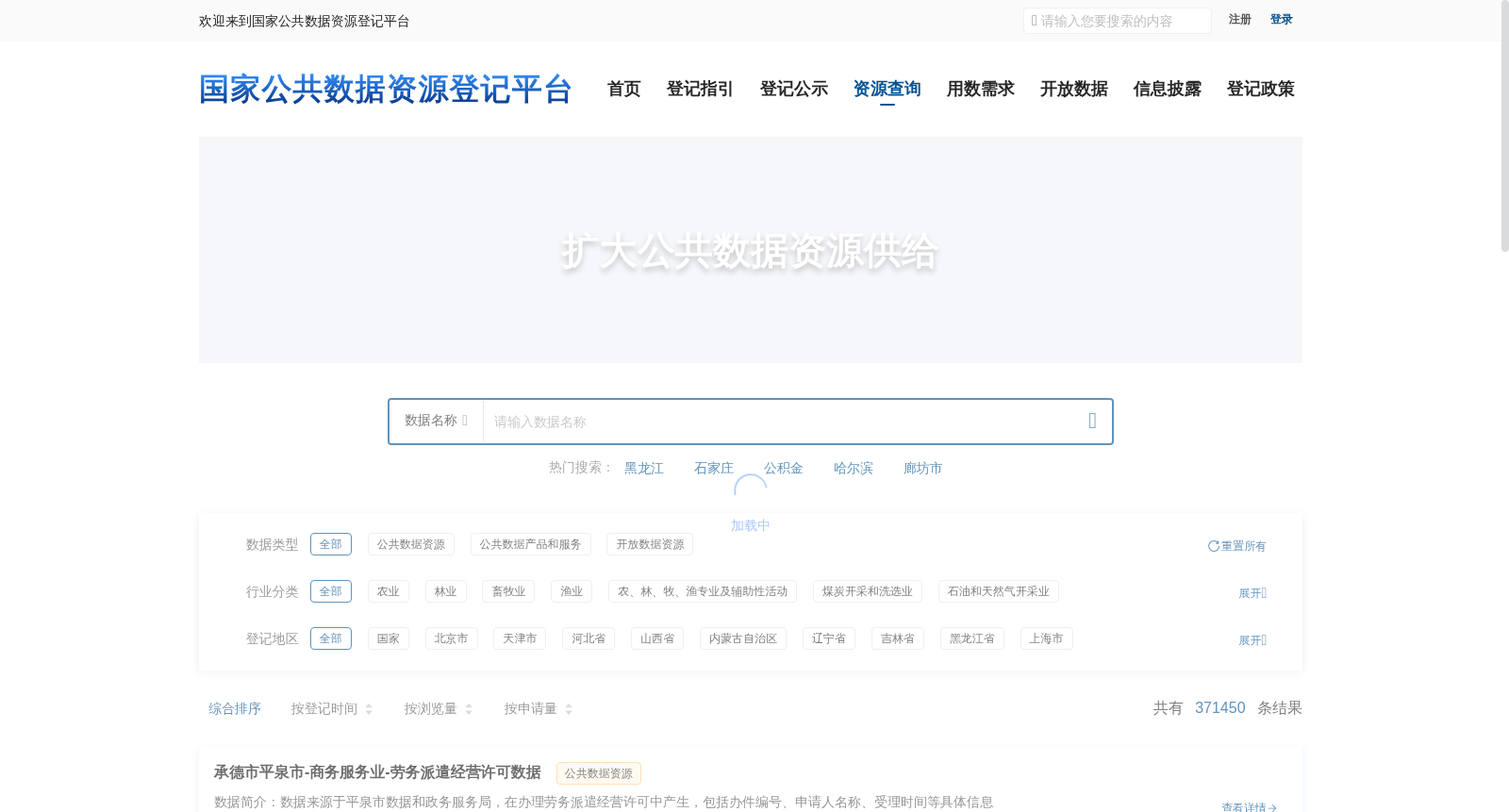Filter region by 天津市
1509x812 pixels.
click(x=520, y=638)
